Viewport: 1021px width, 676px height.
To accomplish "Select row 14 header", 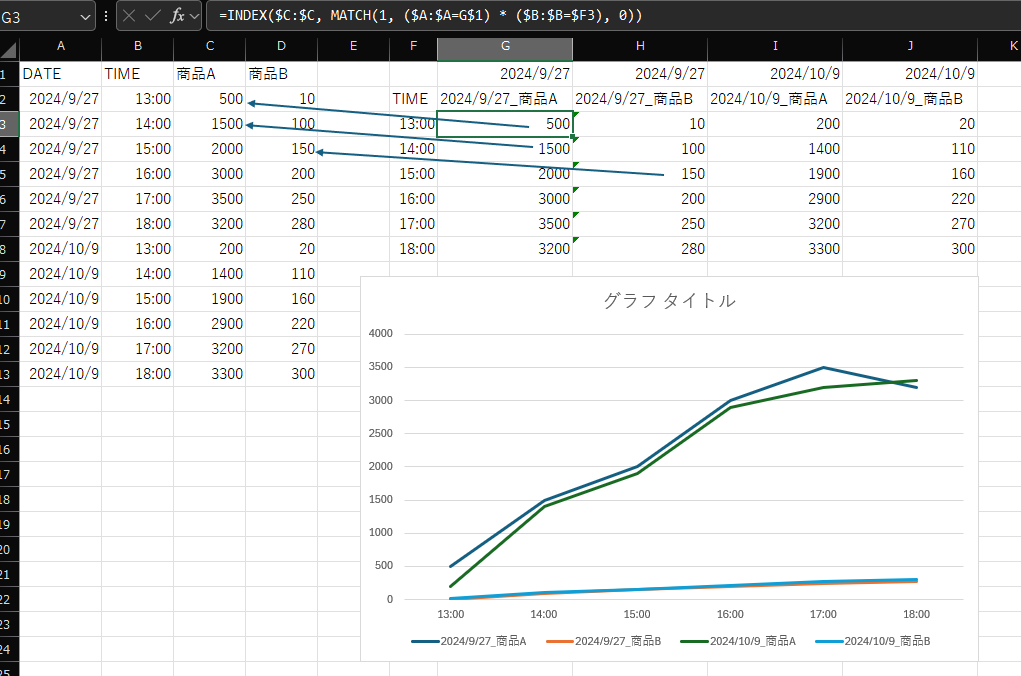I will pyautogui.click(x=9, y=399).
